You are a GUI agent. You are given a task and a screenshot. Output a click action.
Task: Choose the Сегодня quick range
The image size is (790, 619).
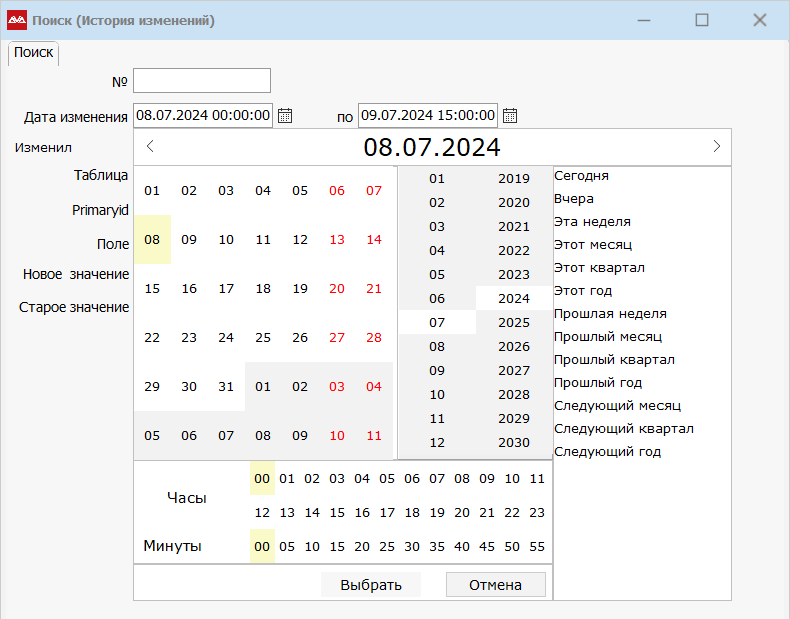coord(581,176)
